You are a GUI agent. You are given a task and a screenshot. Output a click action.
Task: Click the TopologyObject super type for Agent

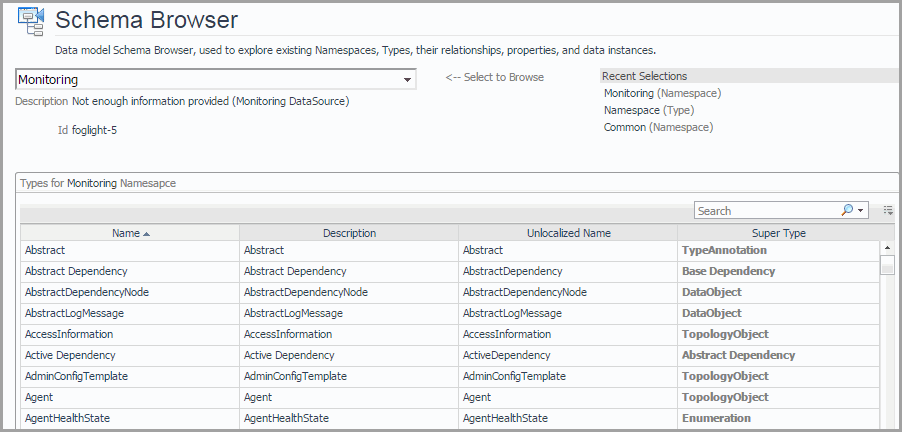click(725, 397)
